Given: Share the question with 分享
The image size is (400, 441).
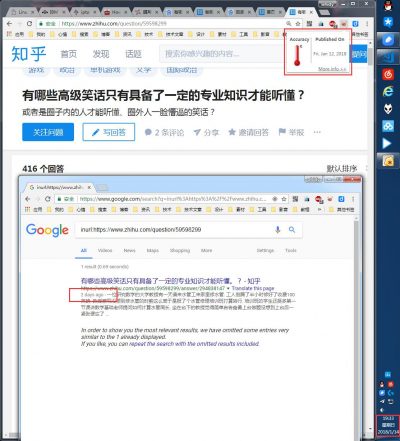Looking at the screenshot, I should [x=206, y=133].
